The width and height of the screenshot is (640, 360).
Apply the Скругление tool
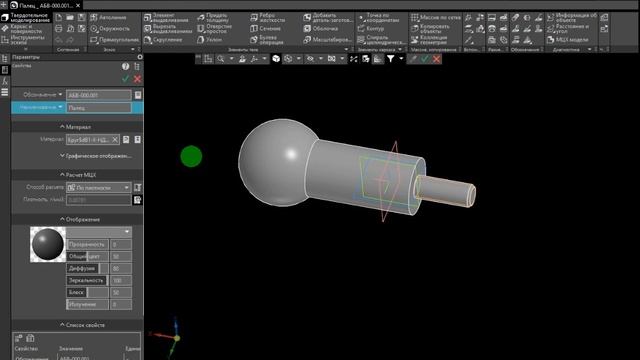(x=163, y=40)
